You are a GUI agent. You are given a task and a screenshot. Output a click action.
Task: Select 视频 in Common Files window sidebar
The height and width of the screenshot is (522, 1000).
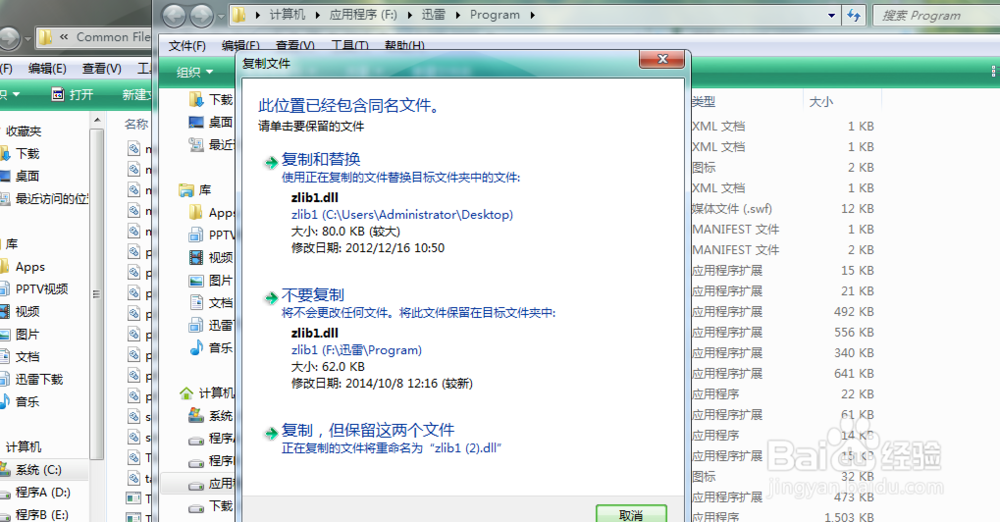click(x=20, y=311)
